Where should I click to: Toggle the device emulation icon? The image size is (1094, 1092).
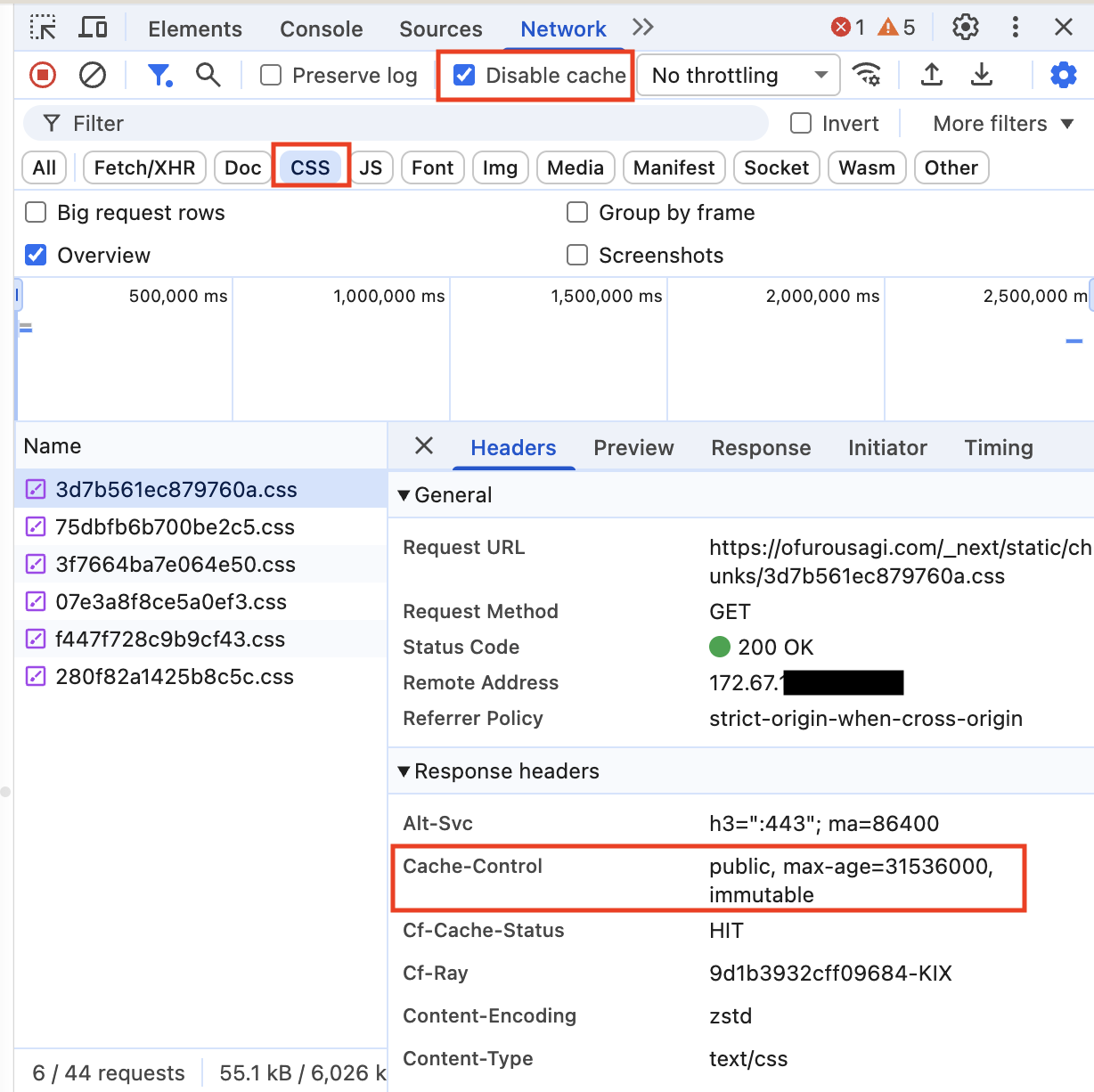pos(93,28)
